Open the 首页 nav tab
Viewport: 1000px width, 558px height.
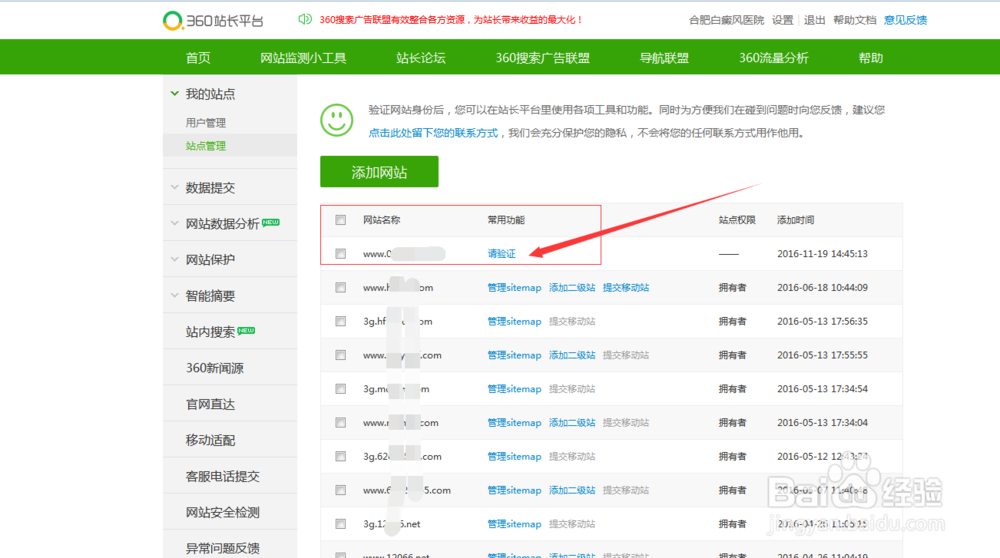pyautogui.click(x=198, y=58)
